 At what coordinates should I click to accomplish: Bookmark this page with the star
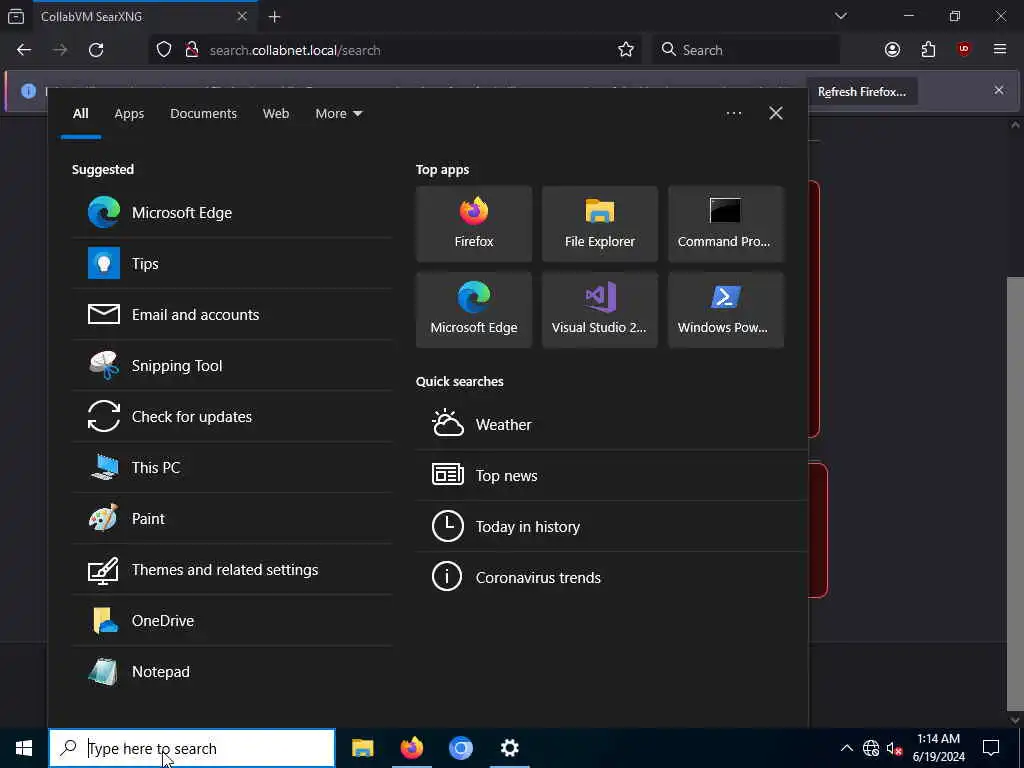[x=626, y=50]
